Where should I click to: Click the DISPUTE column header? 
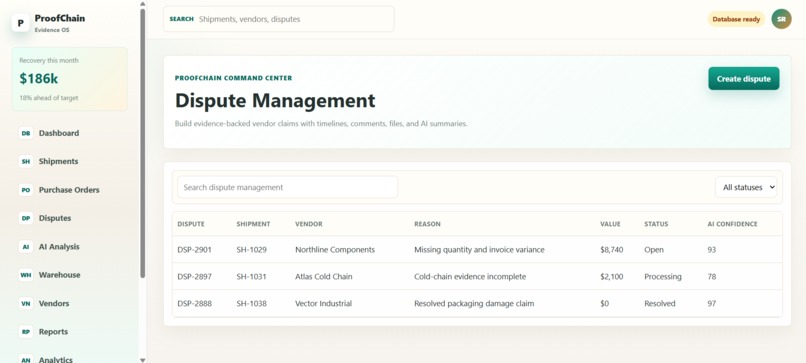pos(191,224)
